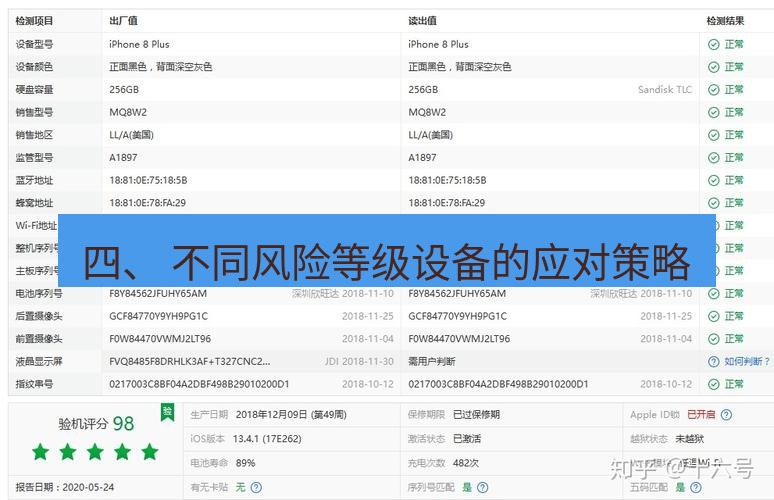The height and width of the screenshot is (500, 774).
Task: Click 出厂值 cell 正面黑色，背面深空灰色
Action: point(160,67)
